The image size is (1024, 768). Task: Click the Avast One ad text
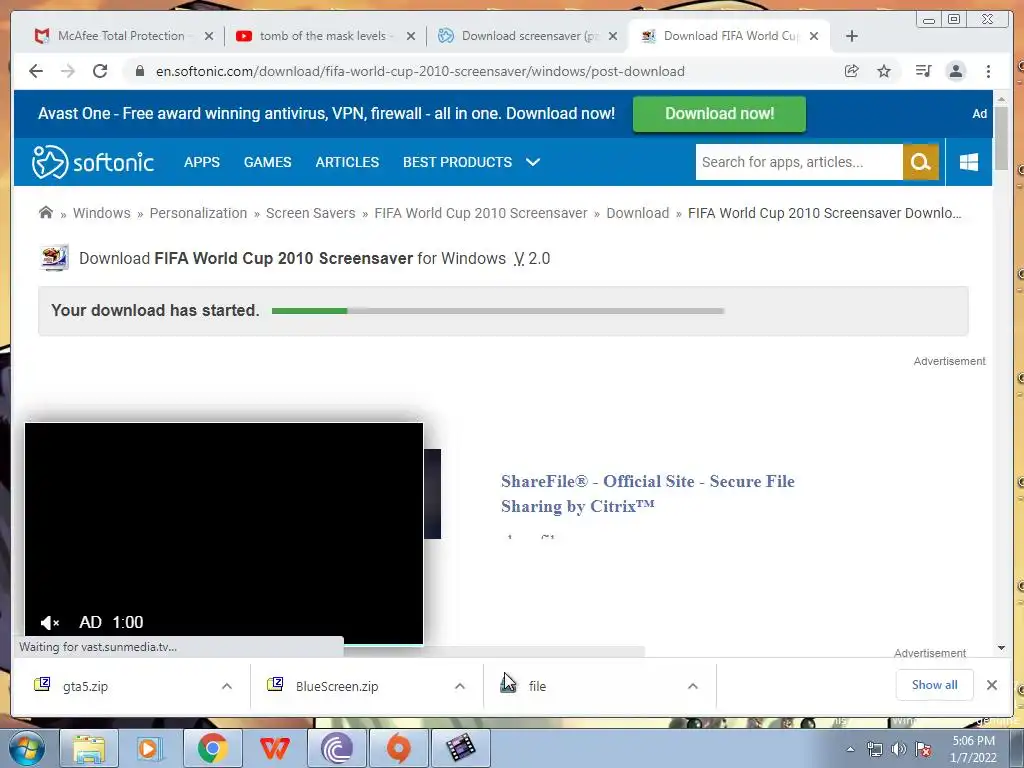pos(327,114)
